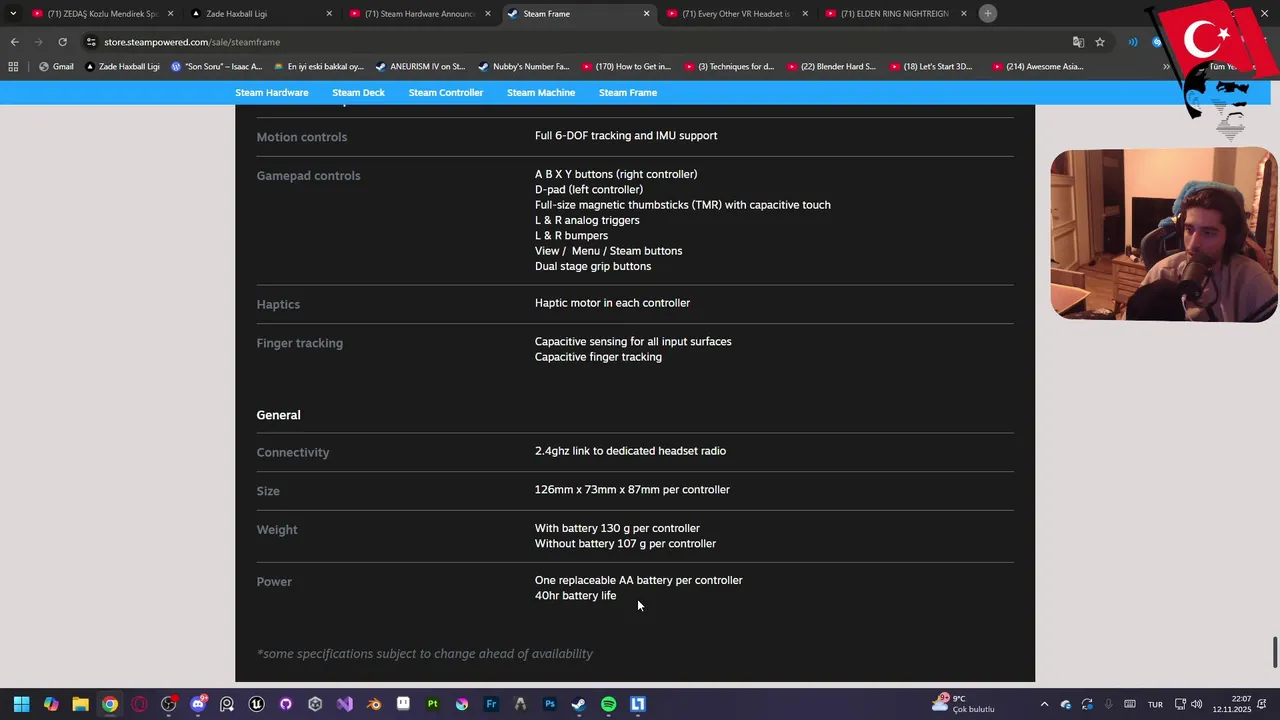
Task: Open Unity Hub from the taskbar
Action: (x=315, y=704)
